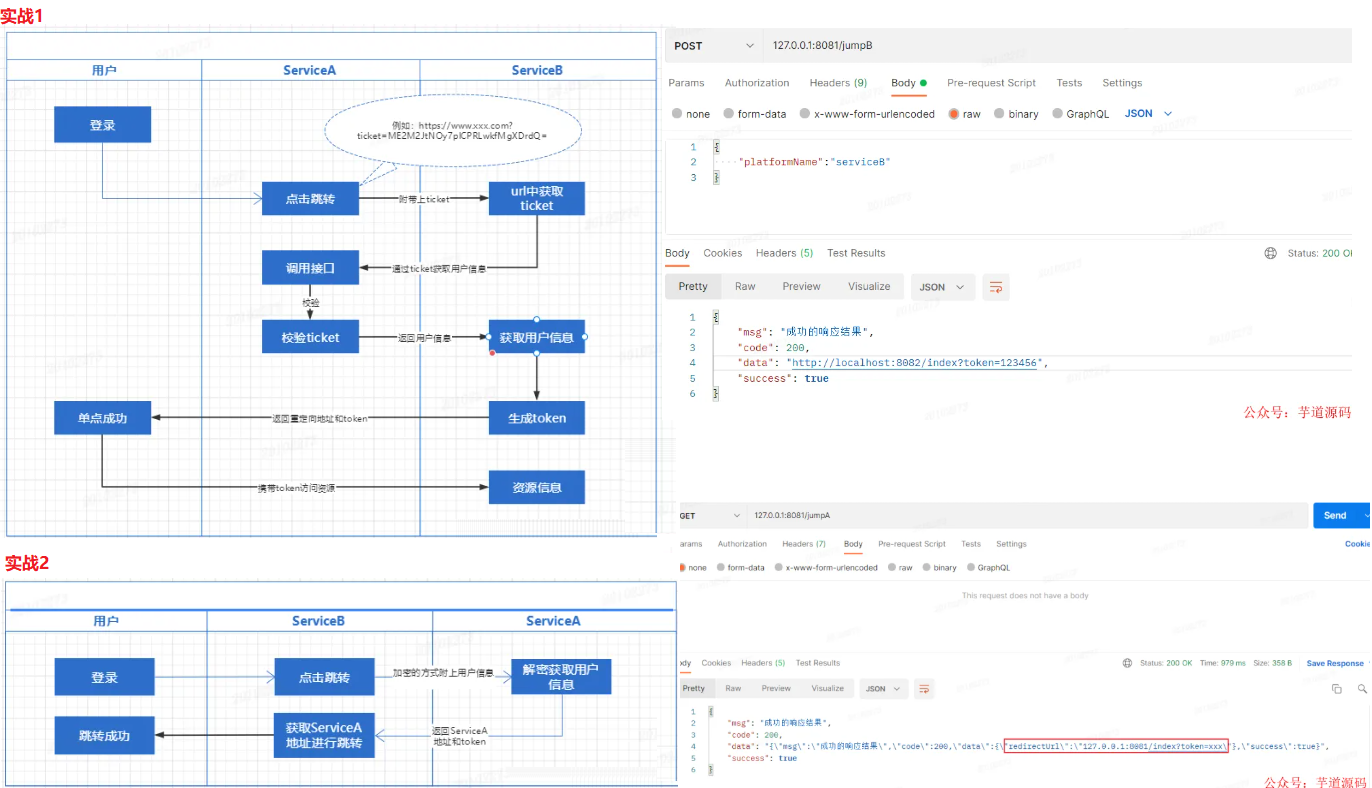Toggle the word wrap icon in POST response
The image size is (1372, 788).
click(x=995, y=287)
